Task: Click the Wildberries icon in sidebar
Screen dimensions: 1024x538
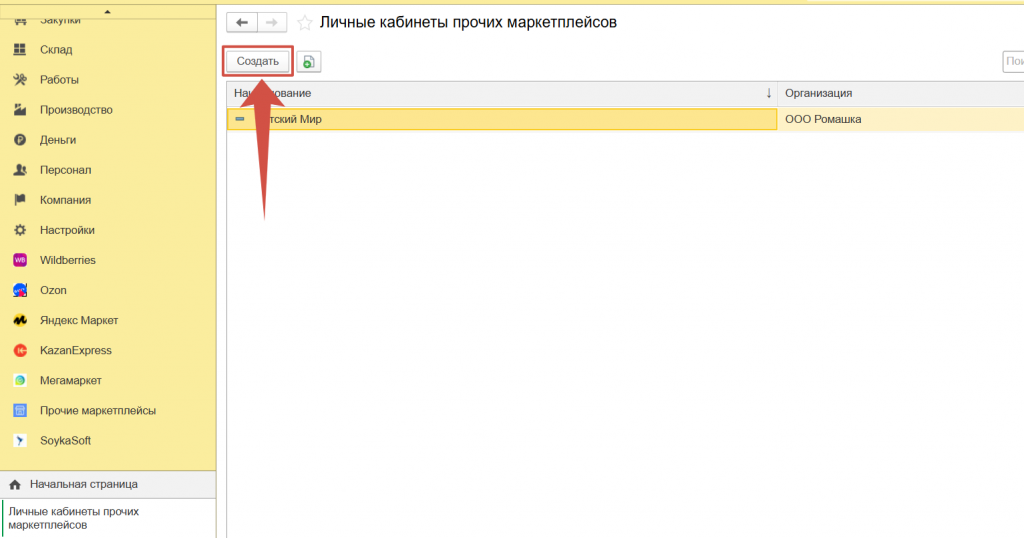Action: click(x=19, y=260)
